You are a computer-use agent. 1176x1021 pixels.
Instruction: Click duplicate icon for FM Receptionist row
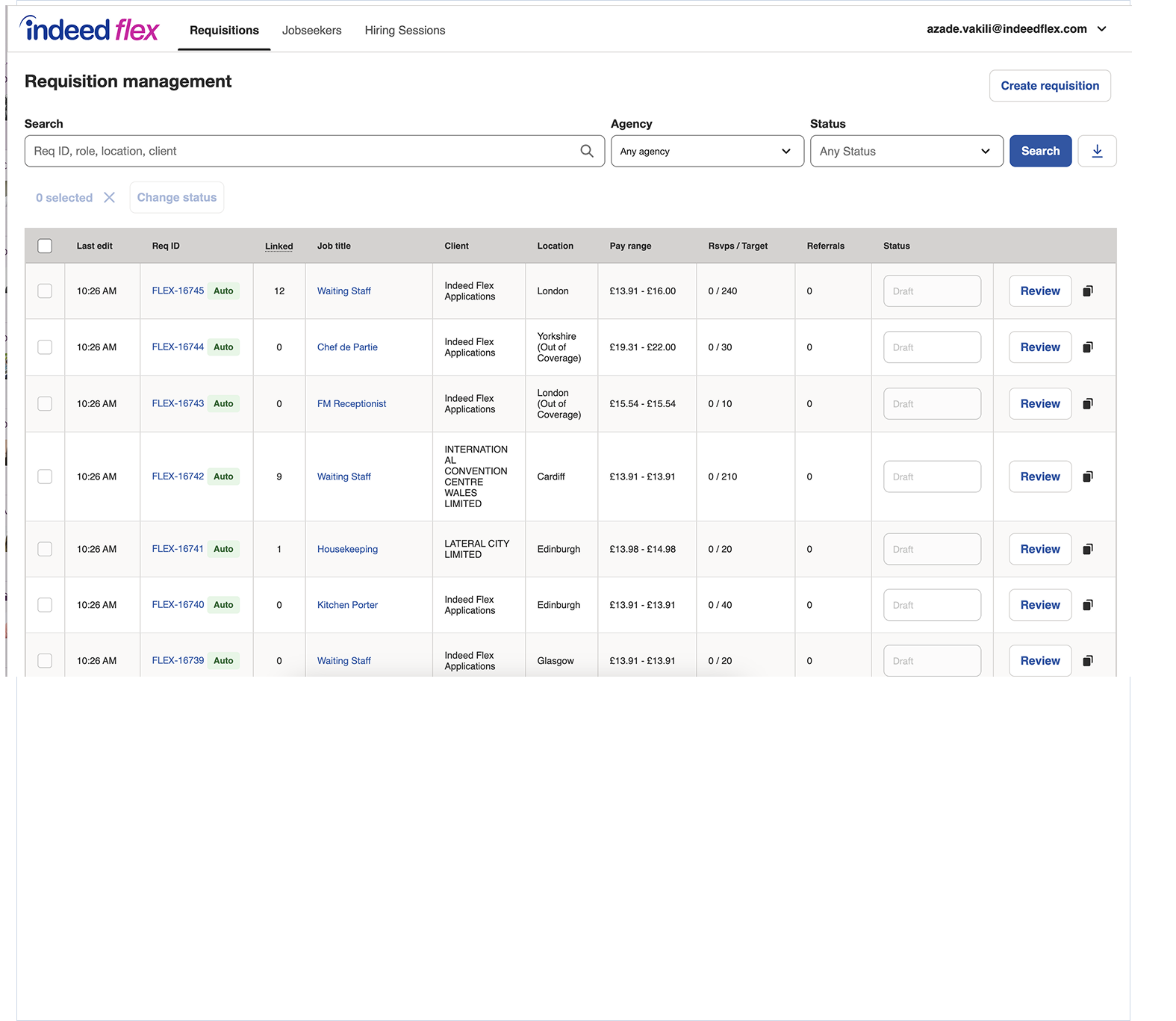coord(1088,404)
